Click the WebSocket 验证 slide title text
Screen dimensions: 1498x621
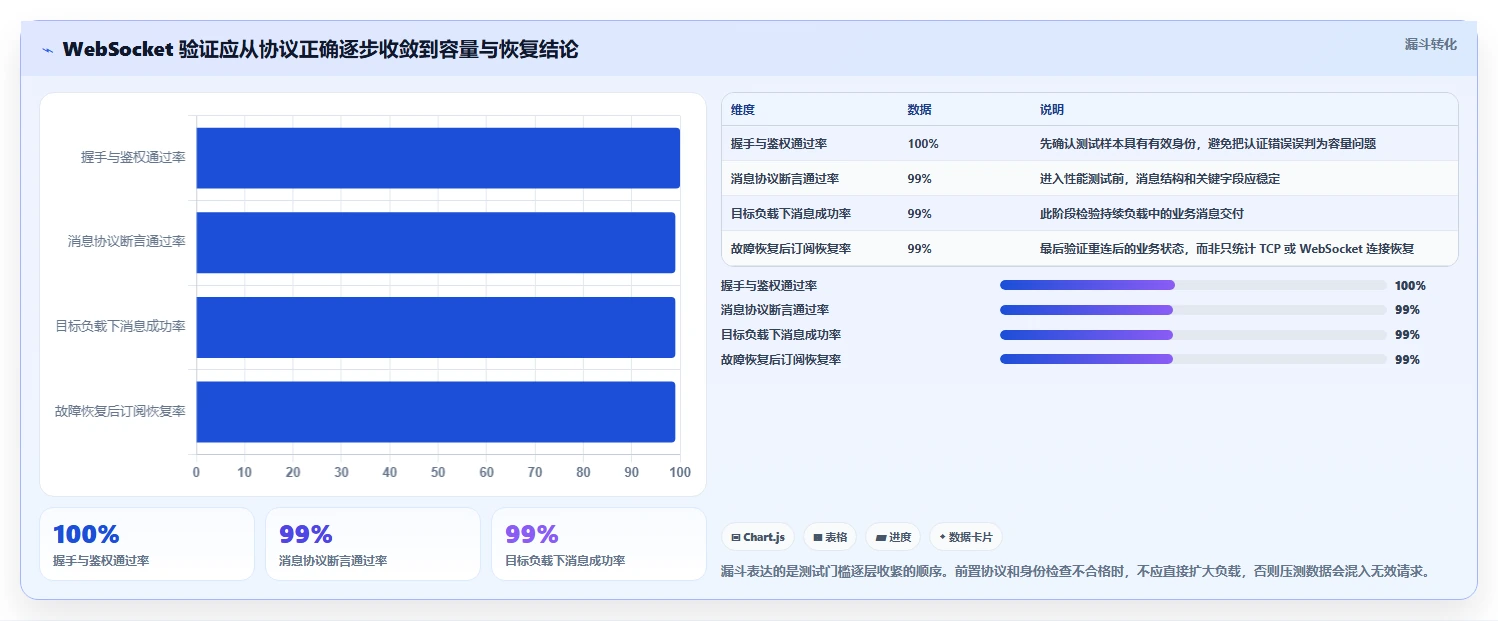pyautogui.click(x=320, y=49)
